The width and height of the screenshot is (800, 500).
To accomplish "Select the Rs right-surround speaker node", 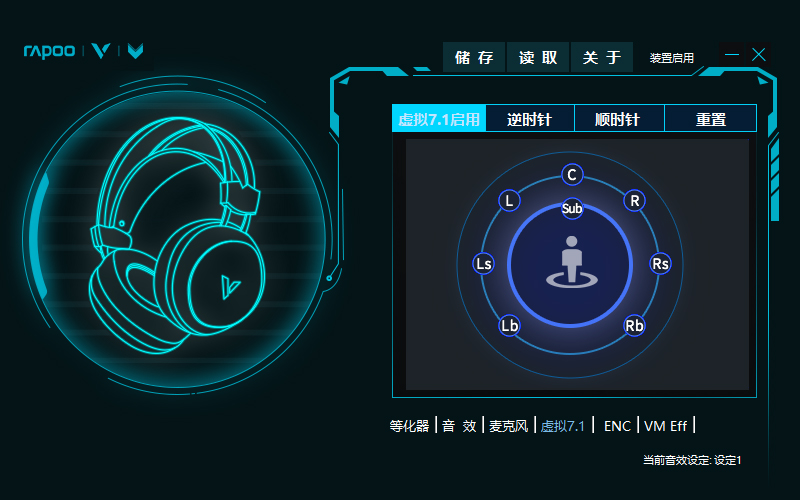I will pos(660,263).
